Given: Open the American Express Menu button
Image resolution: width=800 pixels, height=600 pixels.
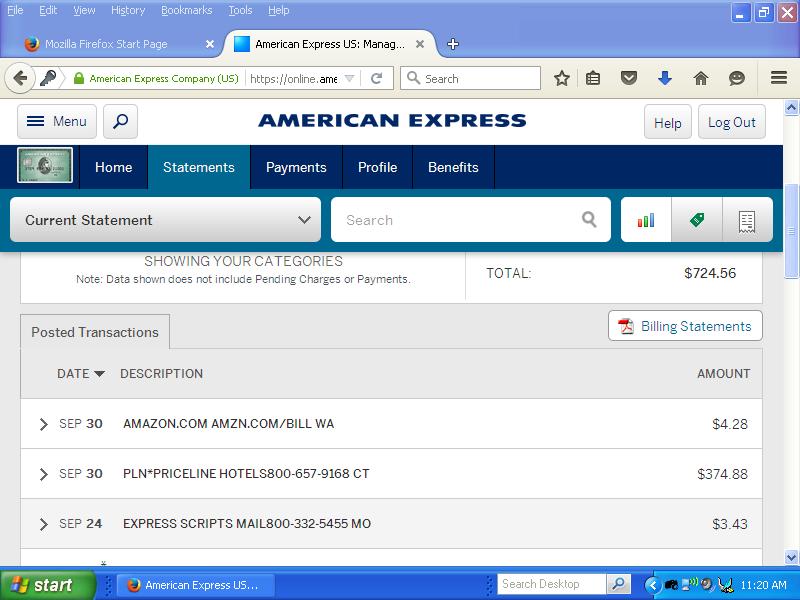Looking at the screenshot, I should 57,121.
